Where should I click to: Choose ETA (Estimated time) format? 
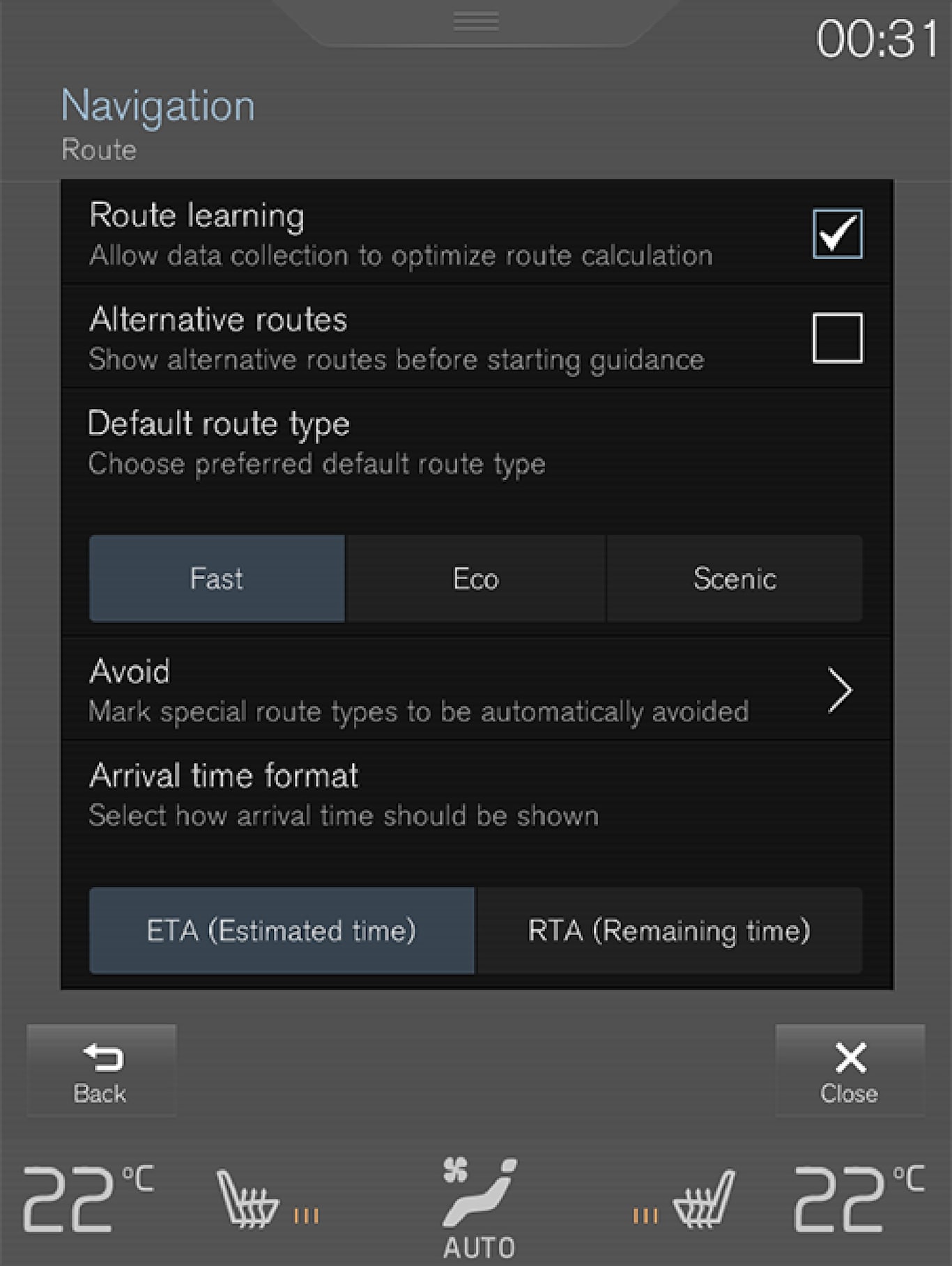tap(282, 930)
